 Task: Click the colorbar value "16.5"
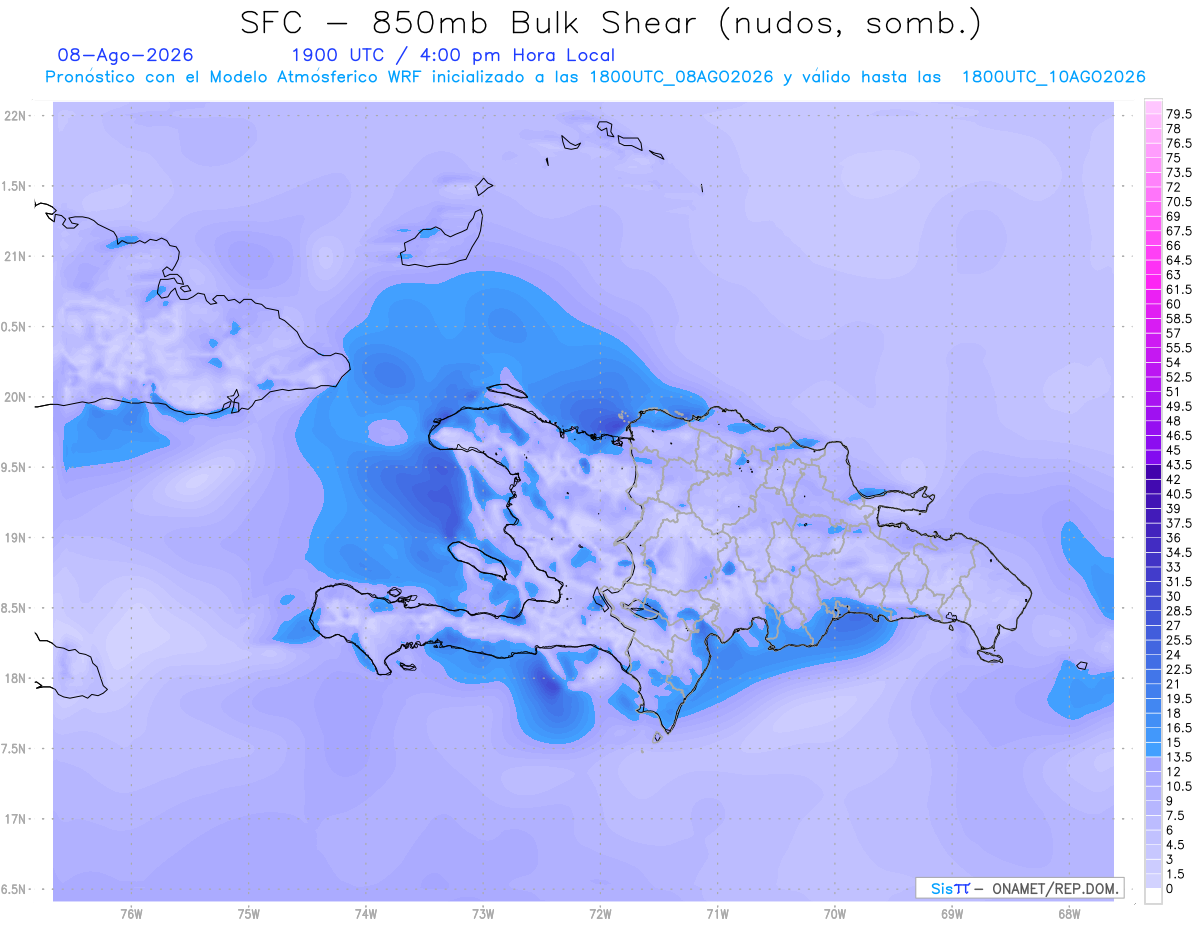pyautogui.click(x=1179, y=726)
